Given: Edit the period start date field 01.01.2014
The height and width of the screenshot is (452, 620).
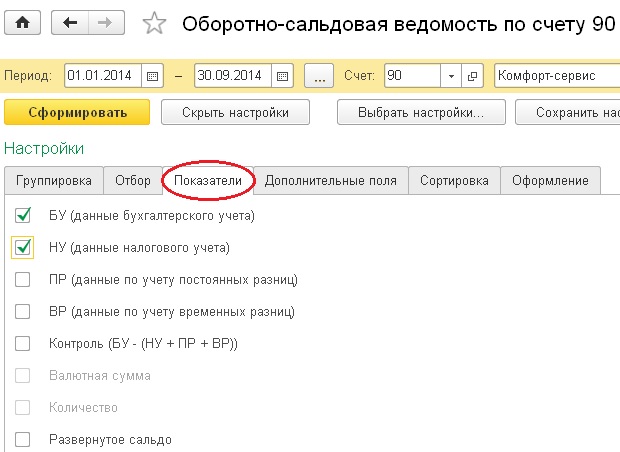Looking at the screenshot, I should click(103, 76).
